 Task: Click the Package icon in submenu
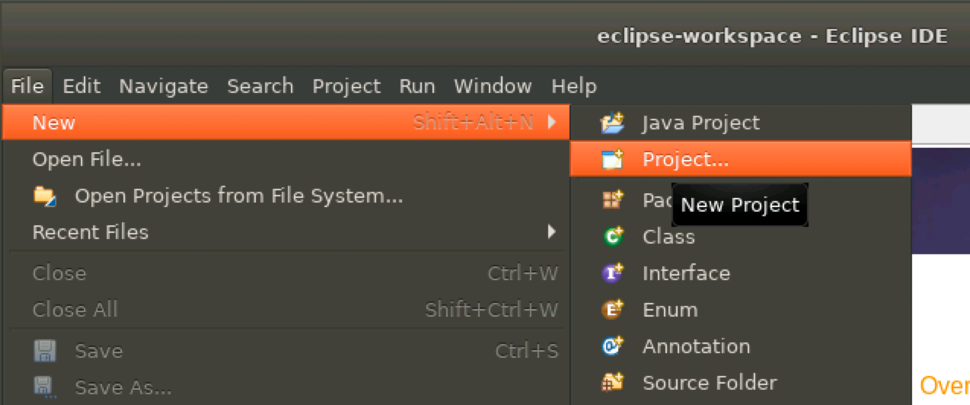click(612, 200)
